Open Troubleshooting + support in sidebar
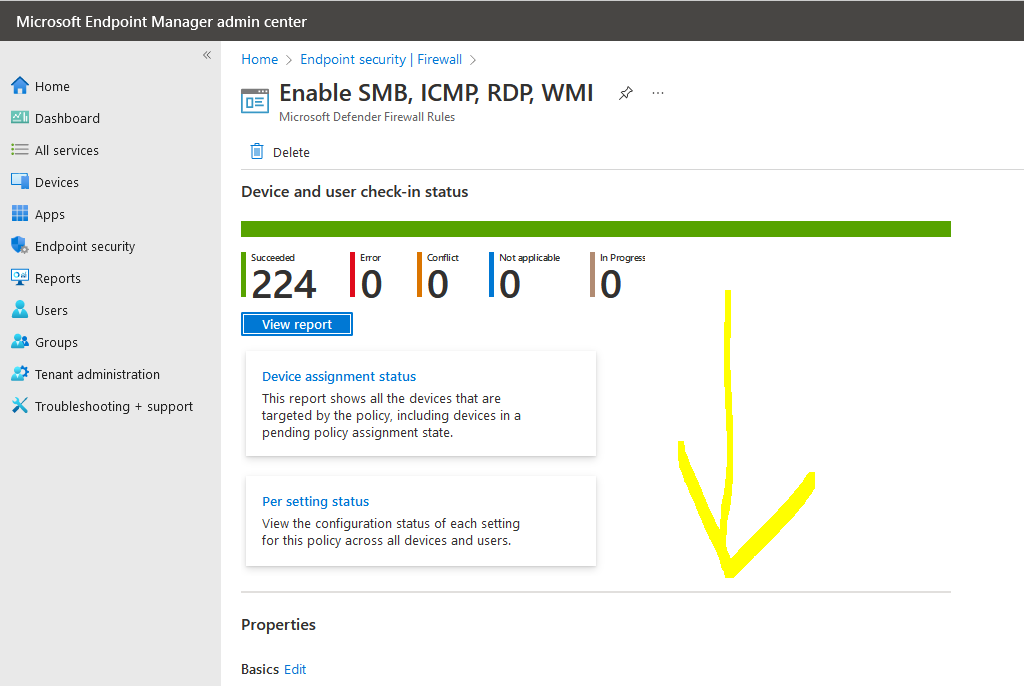 (x=114, y=406)
